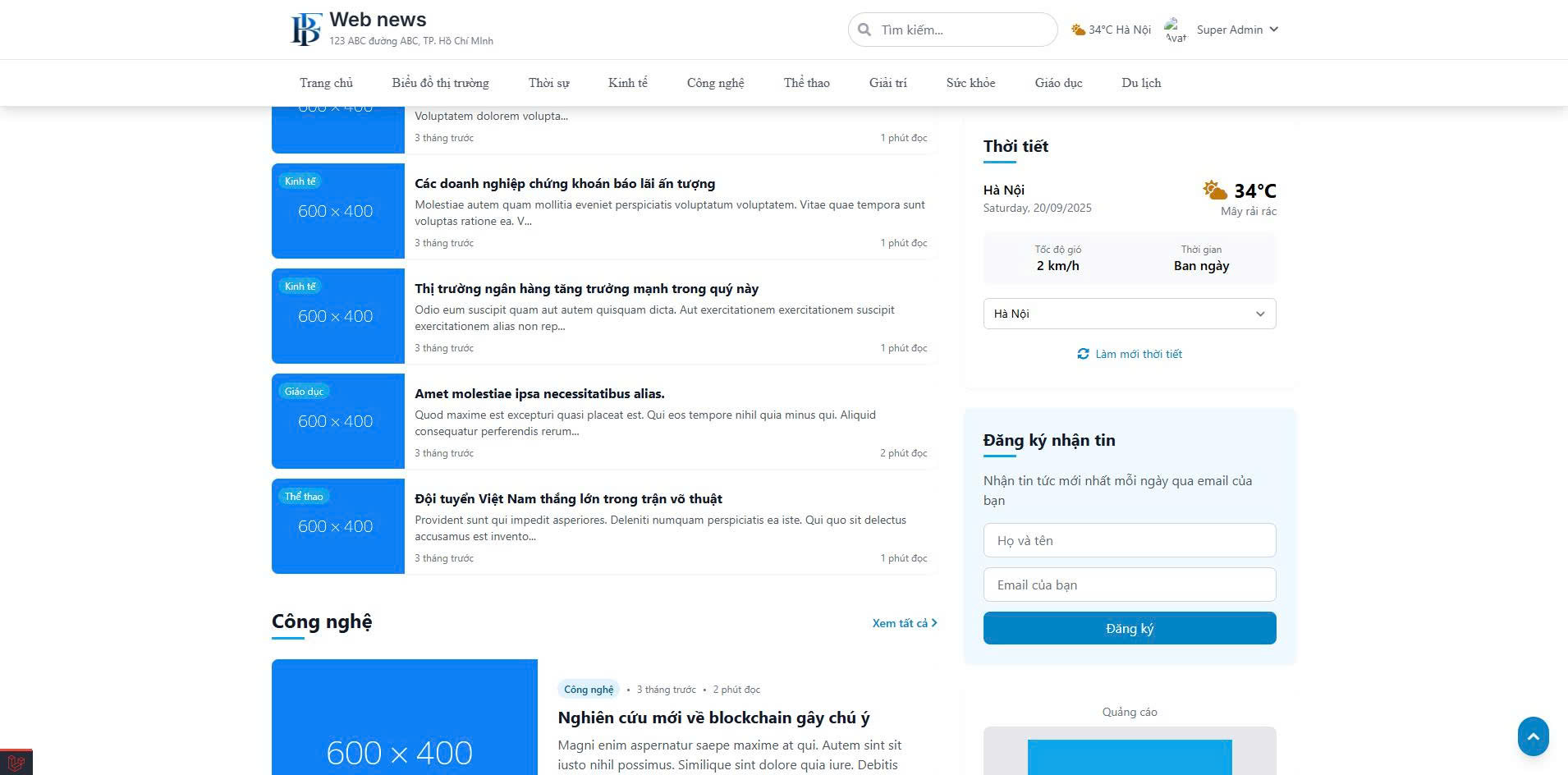Viewport: 1568px width, 775px height.
Task: Open the Công nghệ menu item
Action: click(715, 83)
